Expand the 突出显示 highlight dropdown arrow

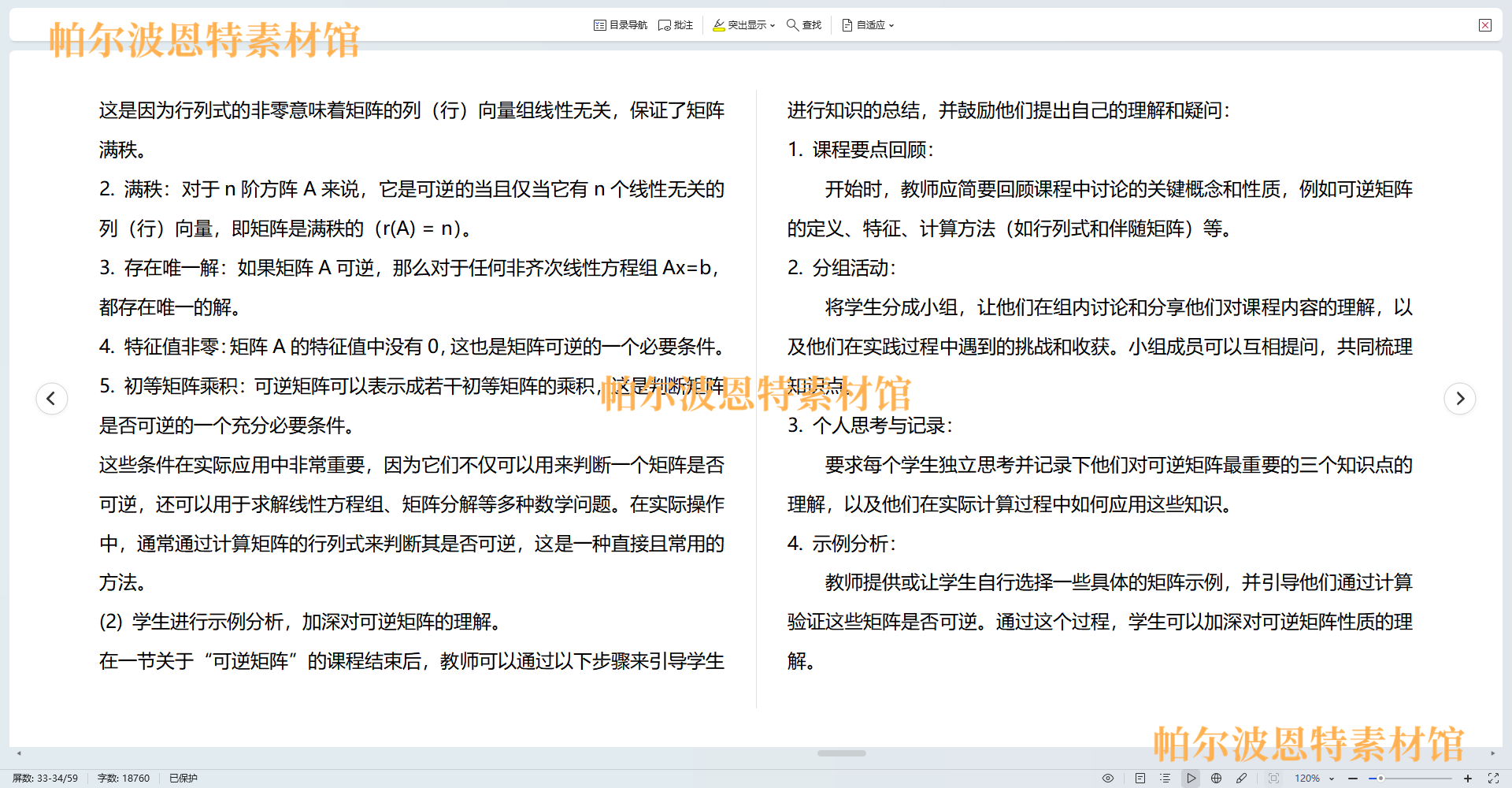tap(773, 25)
